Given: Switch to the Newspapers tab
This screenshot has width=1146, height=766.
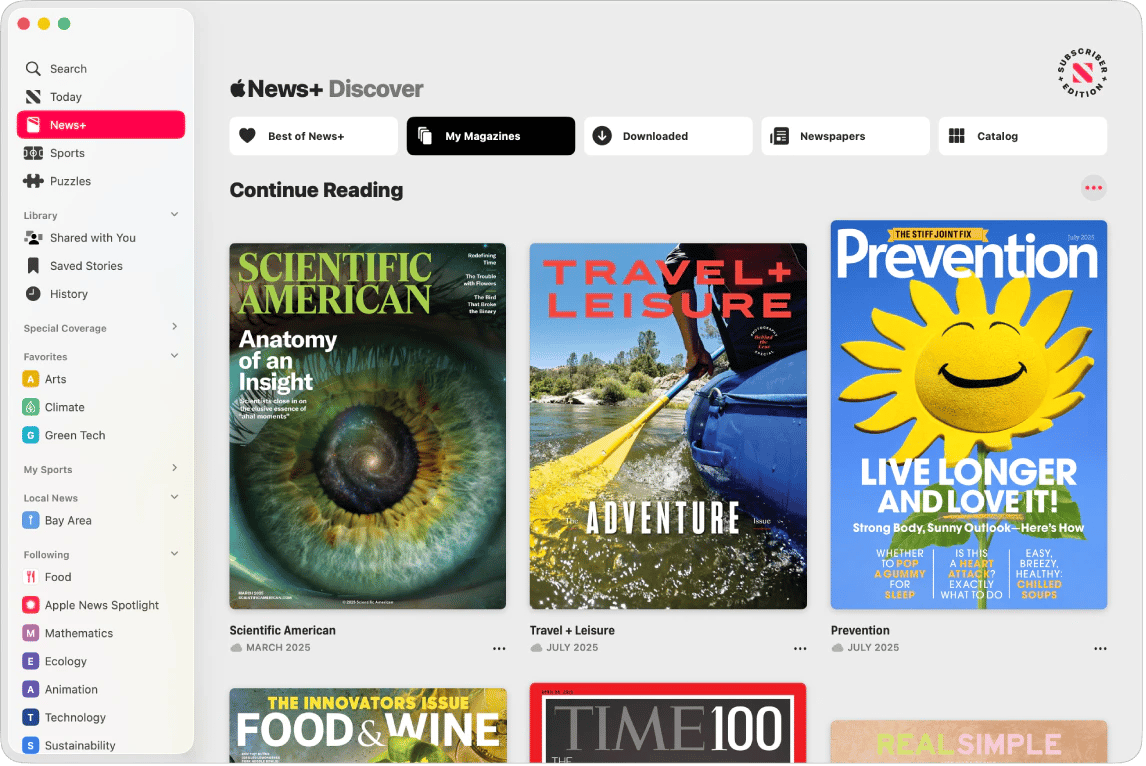Looking at the screenshot, I should (845, 136).
